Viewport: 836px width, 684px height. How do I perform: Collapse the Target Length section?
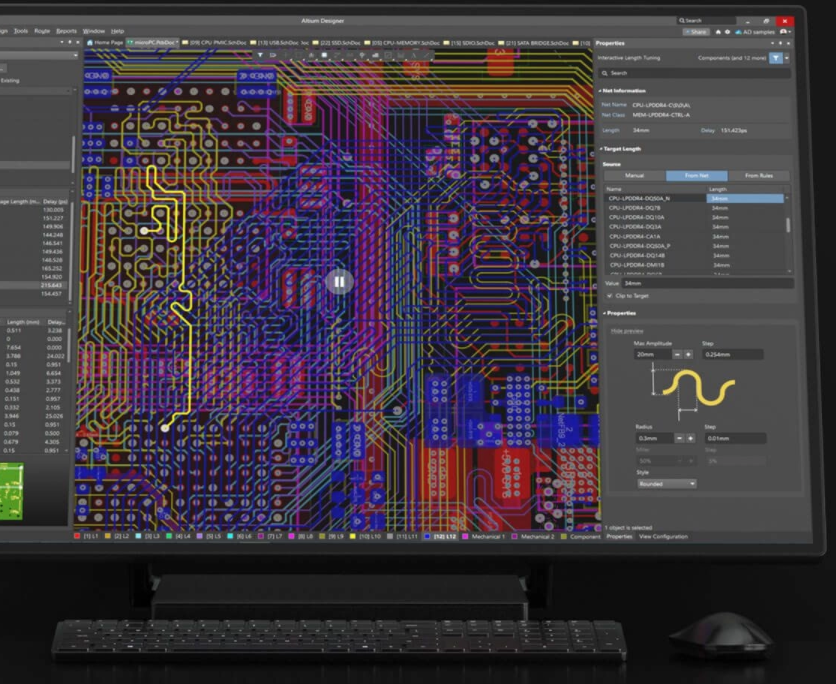601,149
